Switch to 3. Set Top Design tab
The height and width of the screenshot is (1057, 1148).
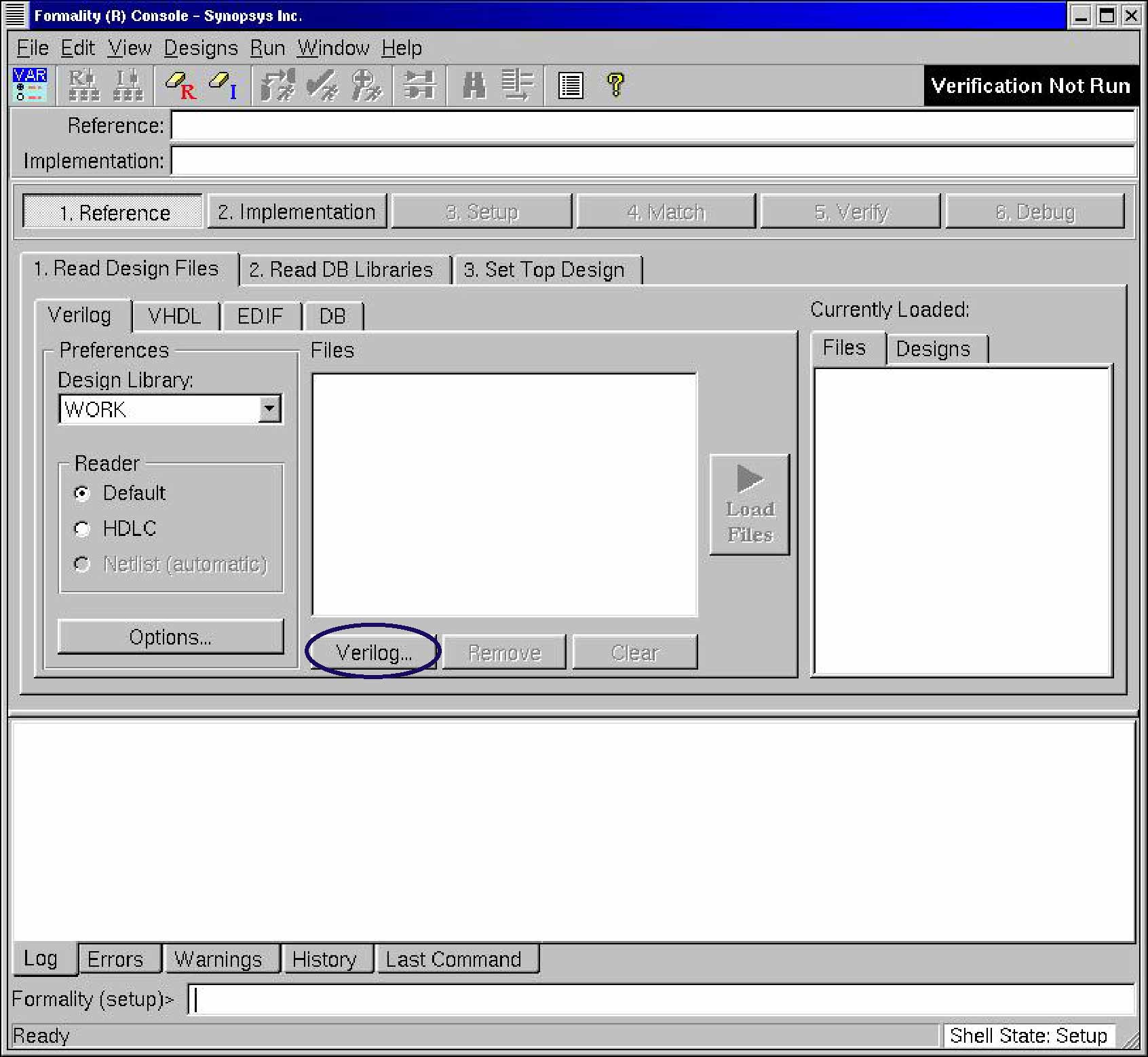point(548,269)
